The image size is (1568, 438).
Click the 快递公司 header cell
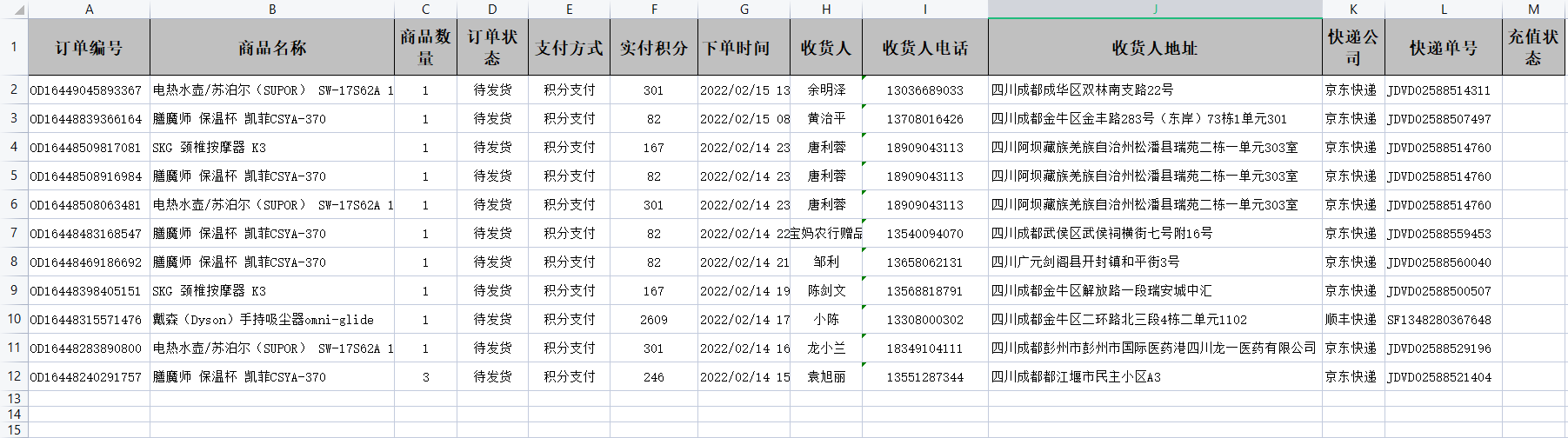pyautogui.click(x=1353, y=47)
